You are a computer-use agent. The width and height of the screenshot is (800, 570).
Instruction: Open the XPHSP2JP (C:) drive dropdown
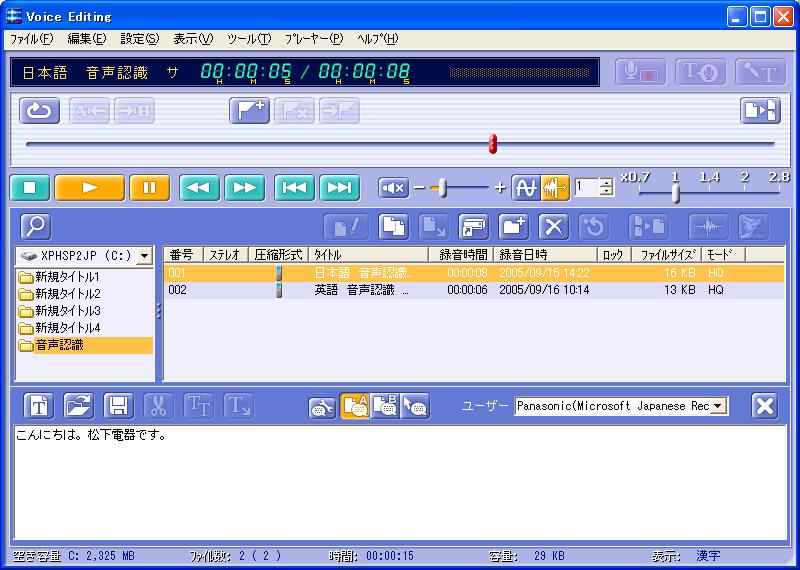point(144,256)
